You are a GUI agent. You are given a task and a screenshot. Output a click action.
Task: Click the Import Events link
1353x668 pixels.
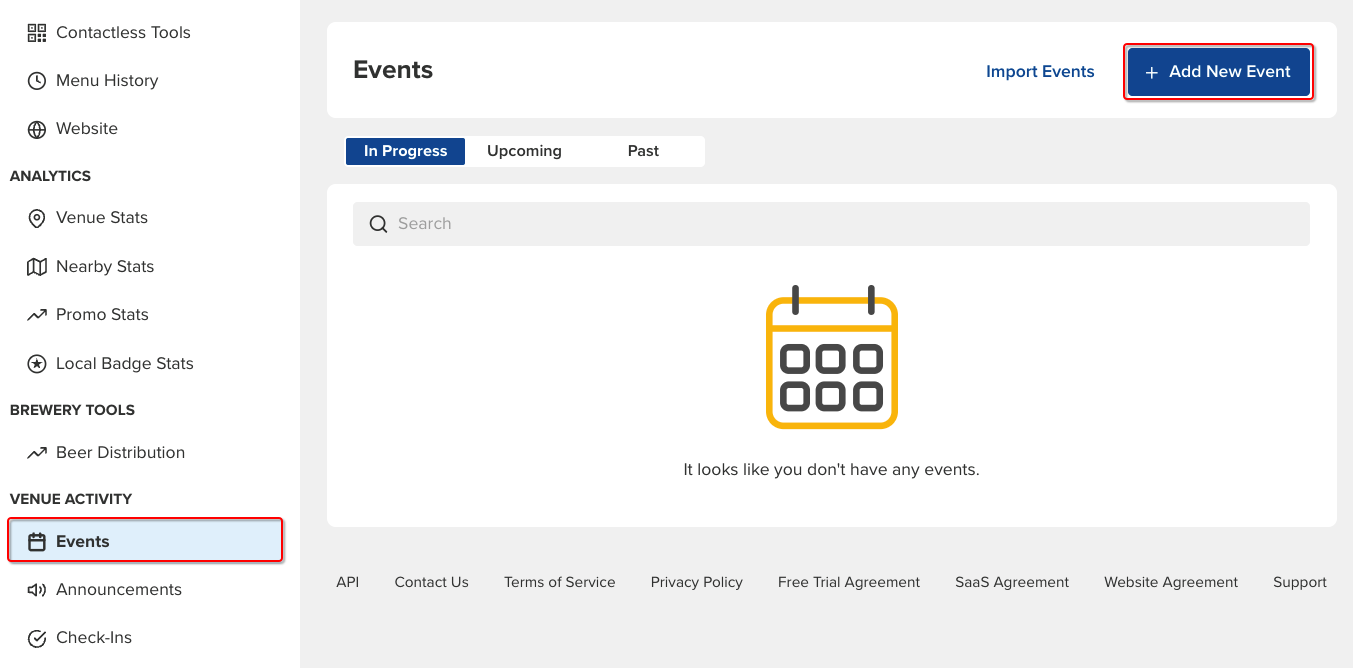click(x=1040, y=72)
